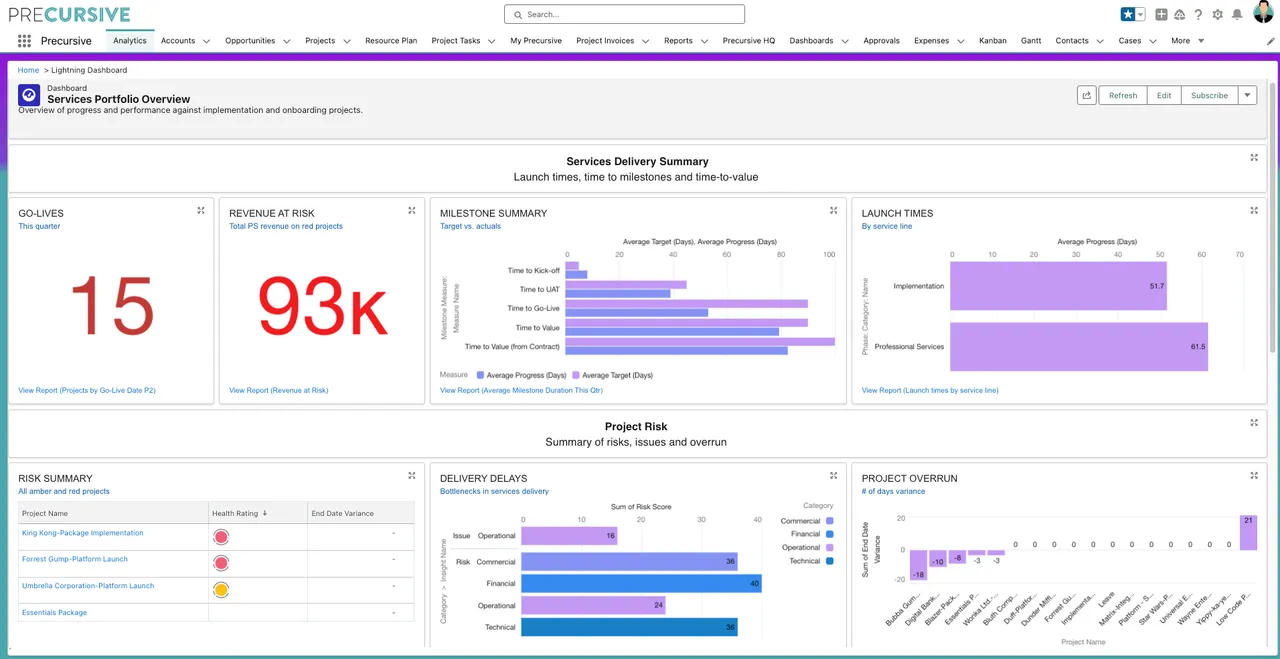The height and width of the screenshot is (659, 1280).
Task: Expand the Cases tab chevron
Action: [1152, 41]
